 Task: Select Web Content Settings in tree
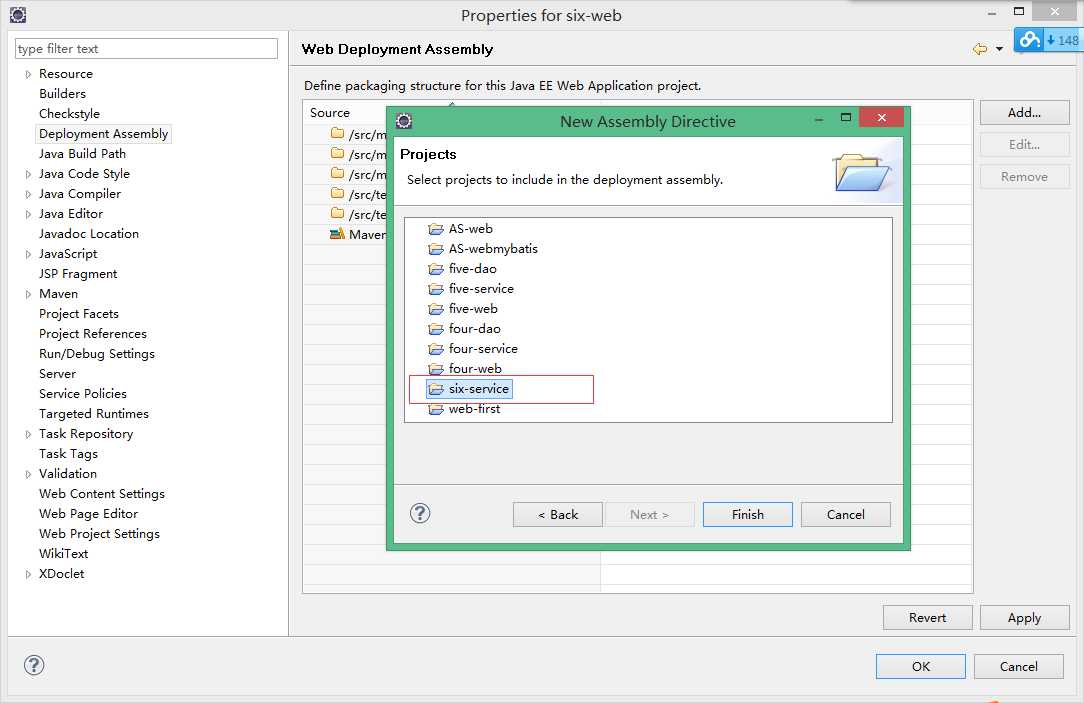pos(102,494)
